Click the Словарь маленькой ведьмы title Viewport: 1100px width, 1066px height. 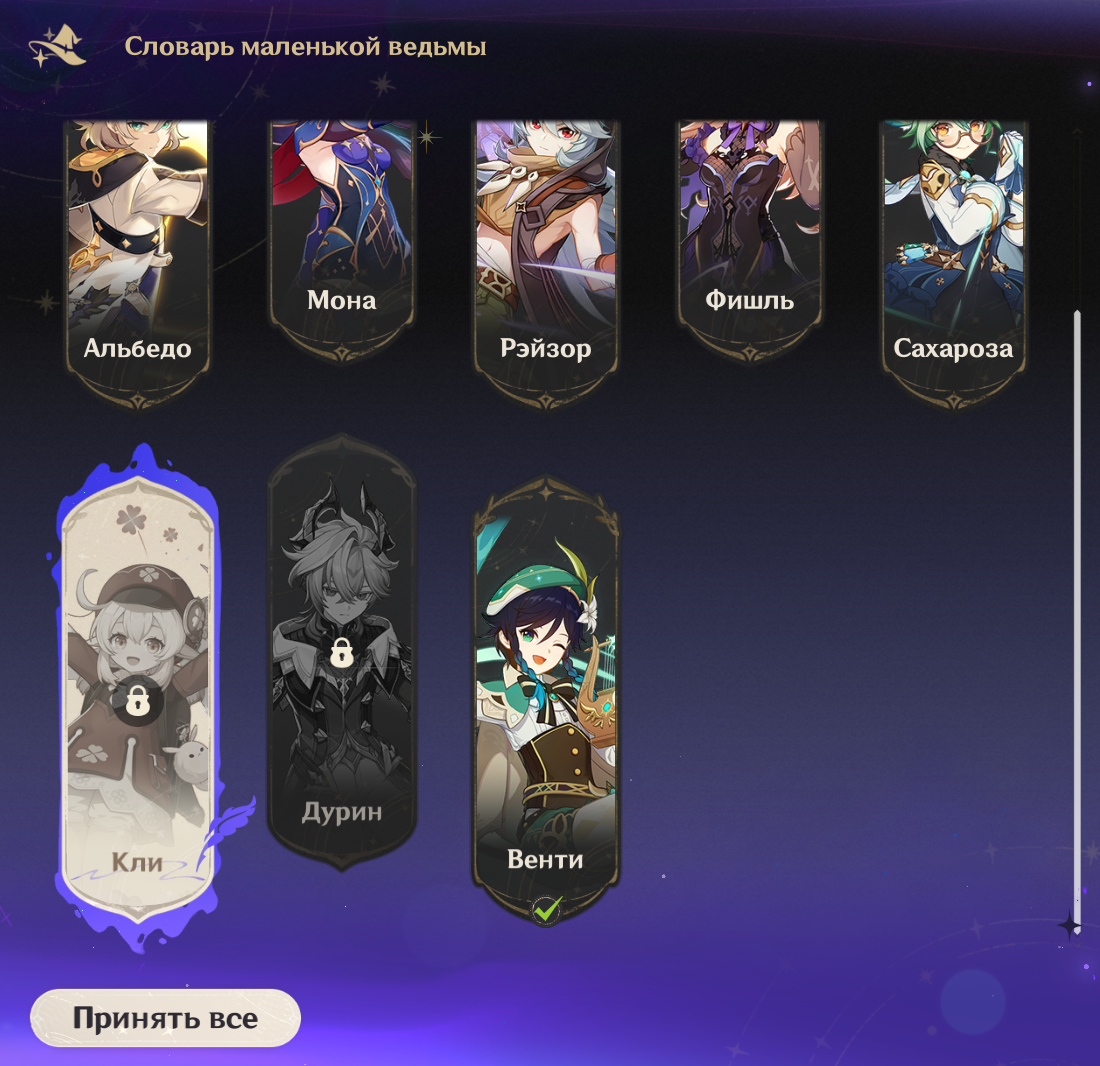(305, 46)
